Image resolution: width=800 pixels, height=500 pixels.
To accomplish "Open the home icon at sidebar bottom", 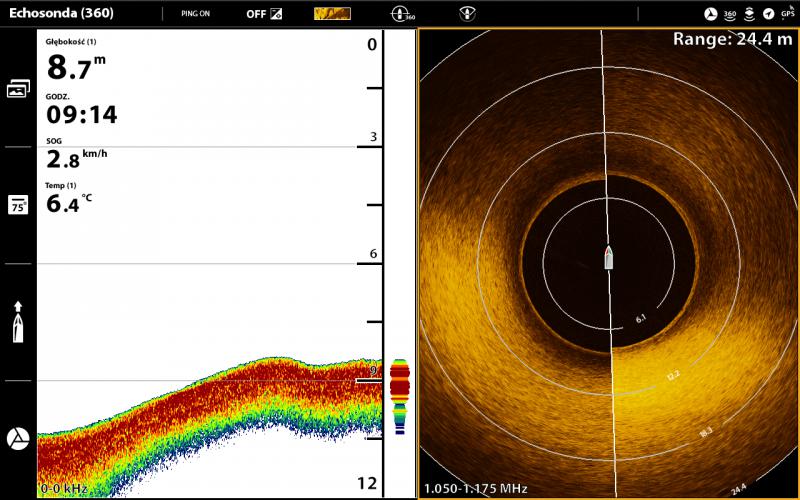I will [x=18, y=439].
